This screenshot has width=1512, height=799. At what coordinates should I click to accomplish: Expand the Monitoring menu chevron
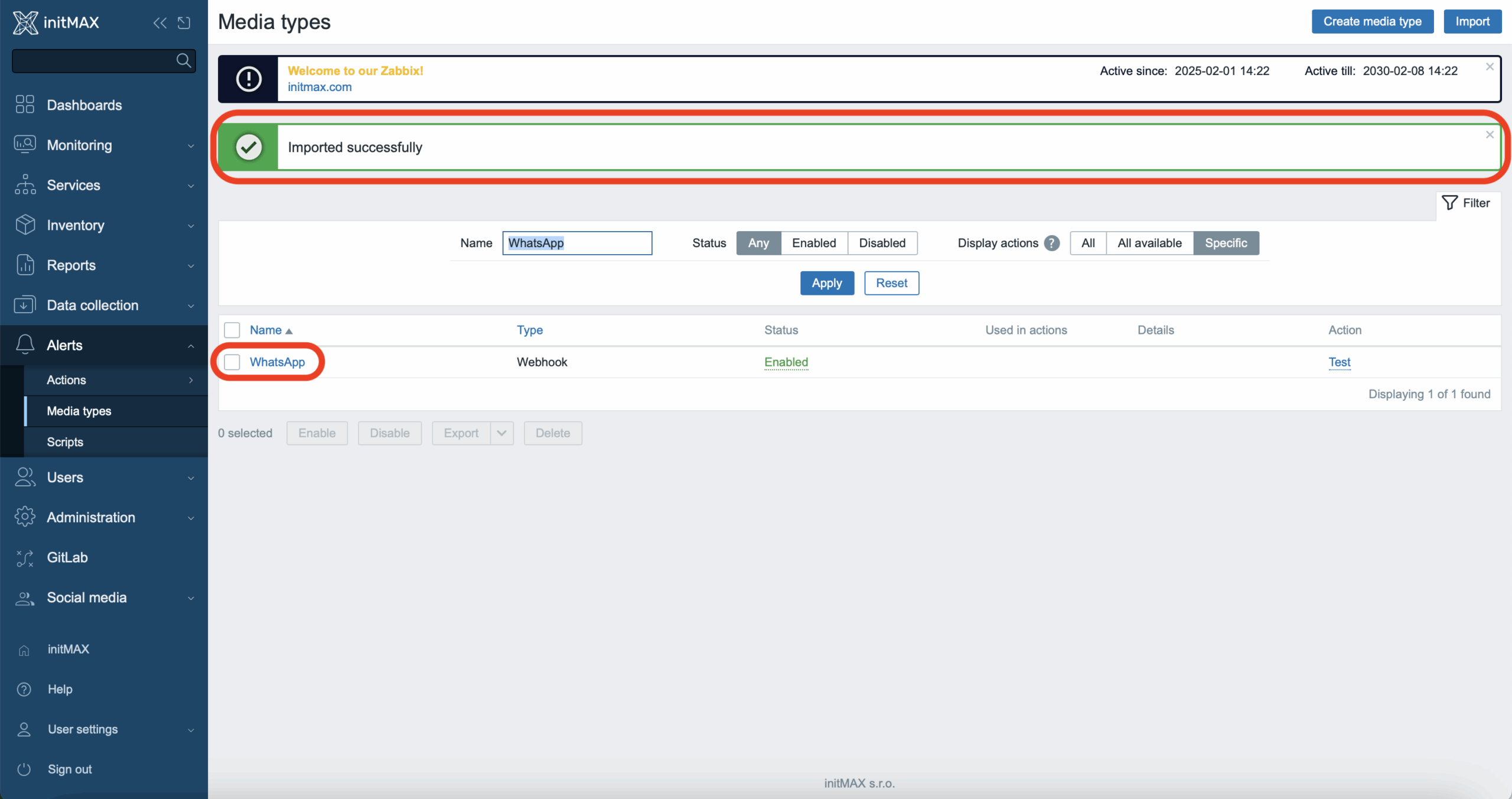coord(191,145)
